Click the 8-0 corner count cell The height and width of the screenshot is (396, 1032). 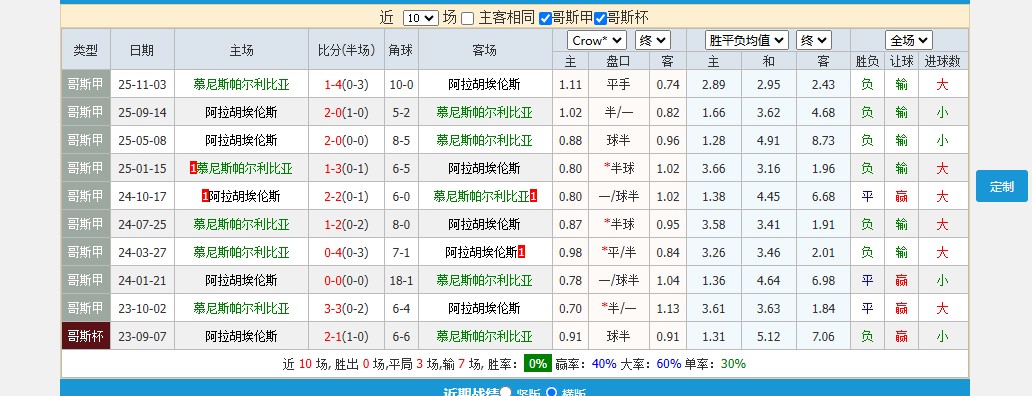401,224
